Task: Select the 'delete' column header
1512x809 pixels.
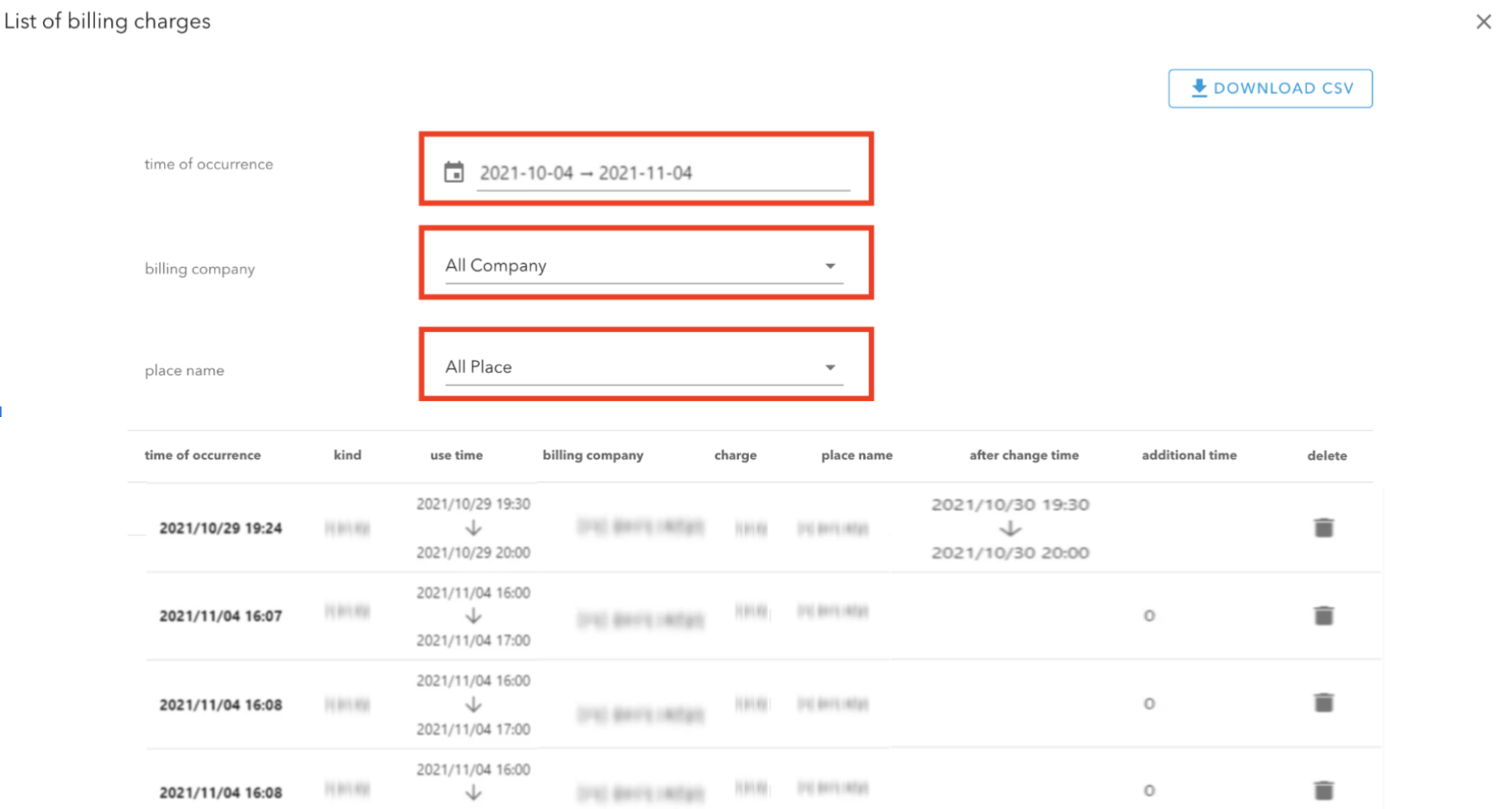Action: pos(1326,455)
